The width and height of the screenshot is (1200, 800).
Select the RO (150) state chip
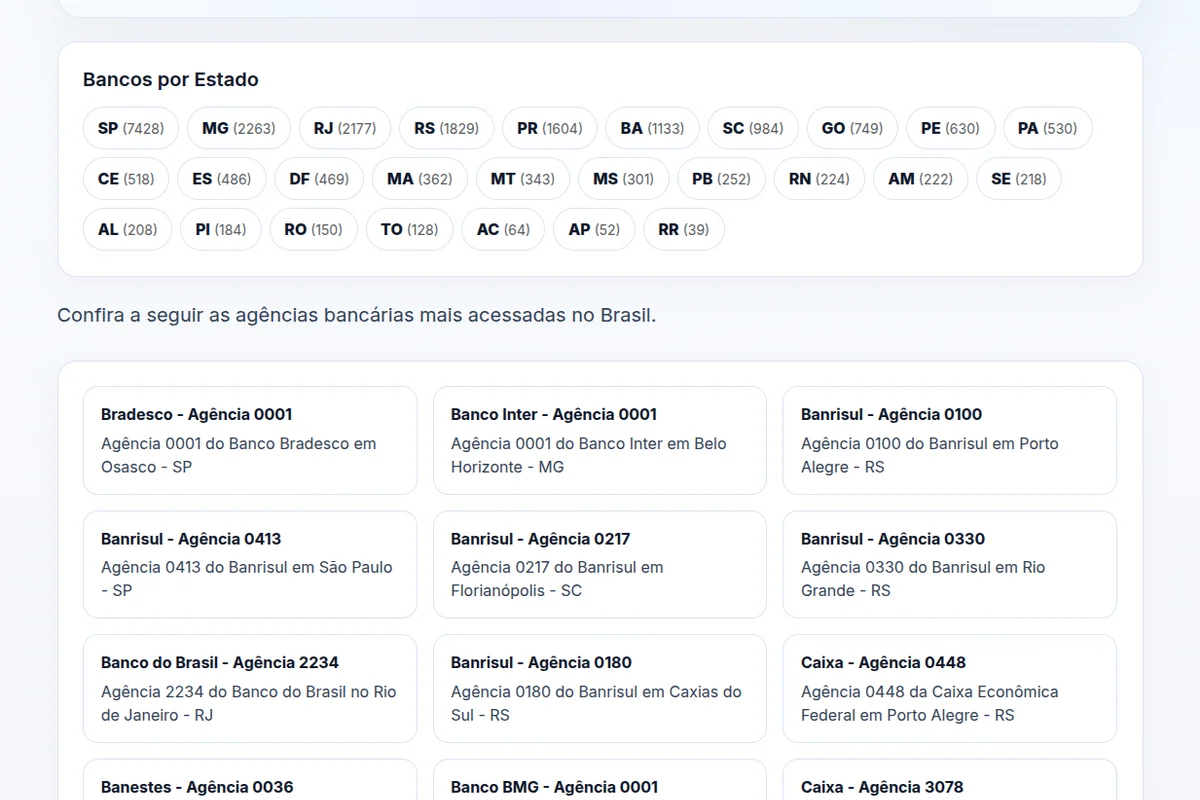coord(314,229)
